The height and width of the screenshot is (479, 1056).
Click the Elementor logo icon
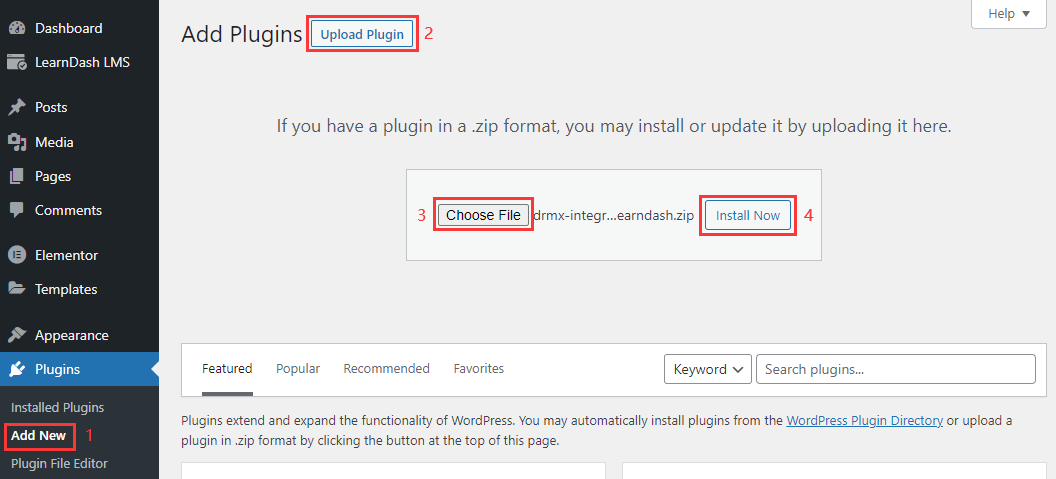(17, 255)
